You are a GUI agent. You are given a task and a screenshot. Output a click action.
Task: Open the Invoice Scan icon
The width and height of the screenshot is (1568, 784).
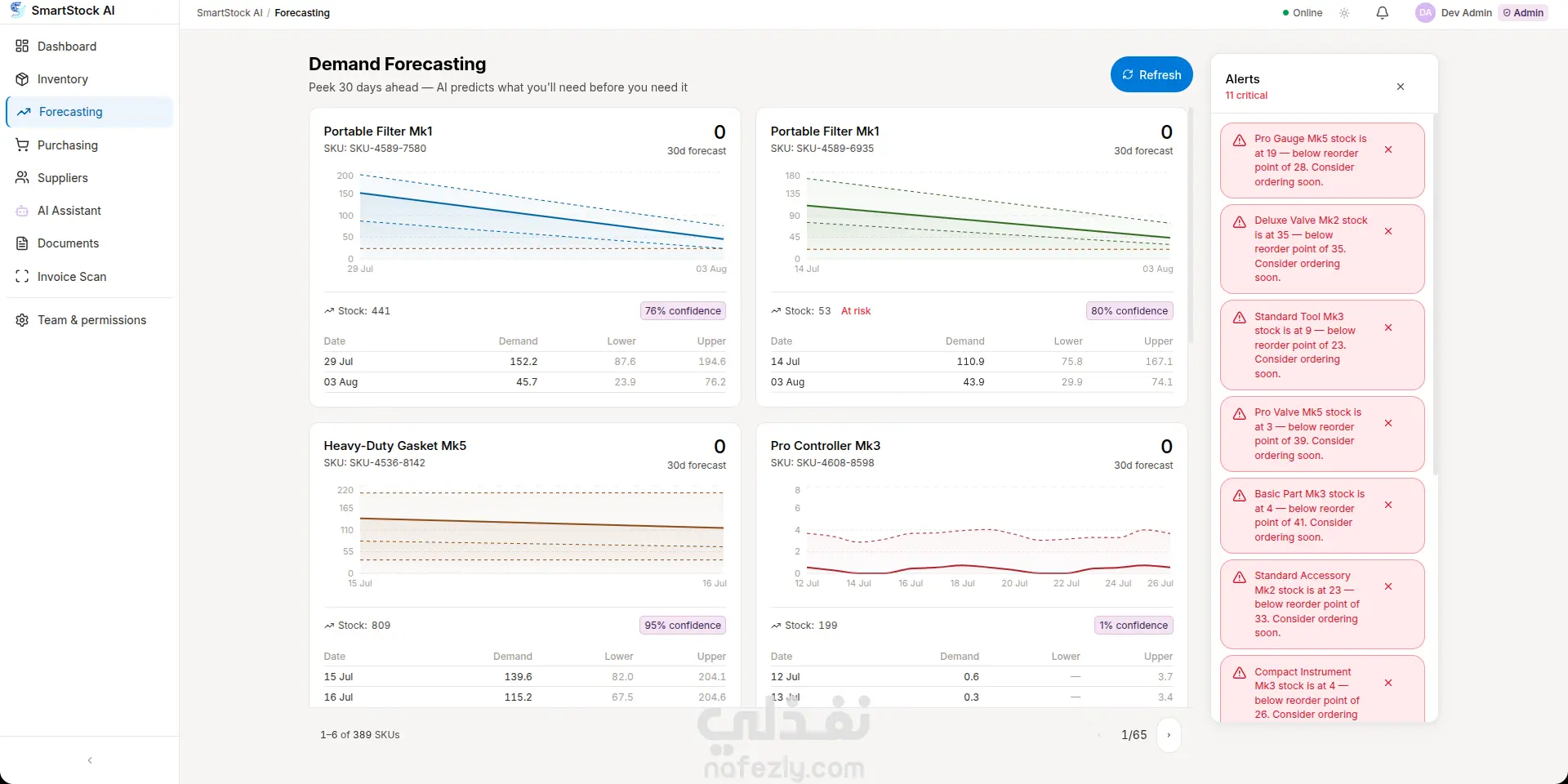[22, 277]
